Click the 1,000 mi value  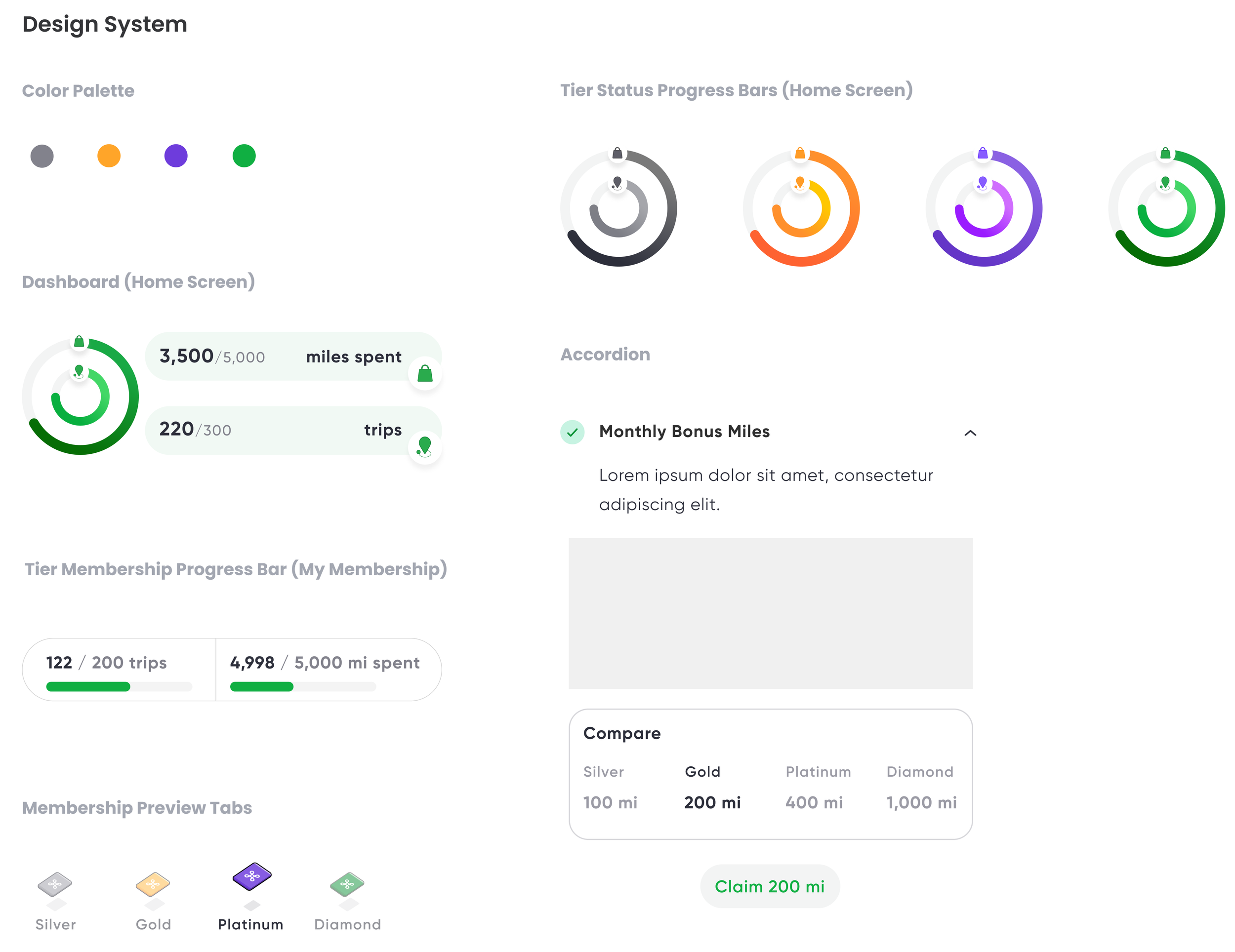point(922,803)
